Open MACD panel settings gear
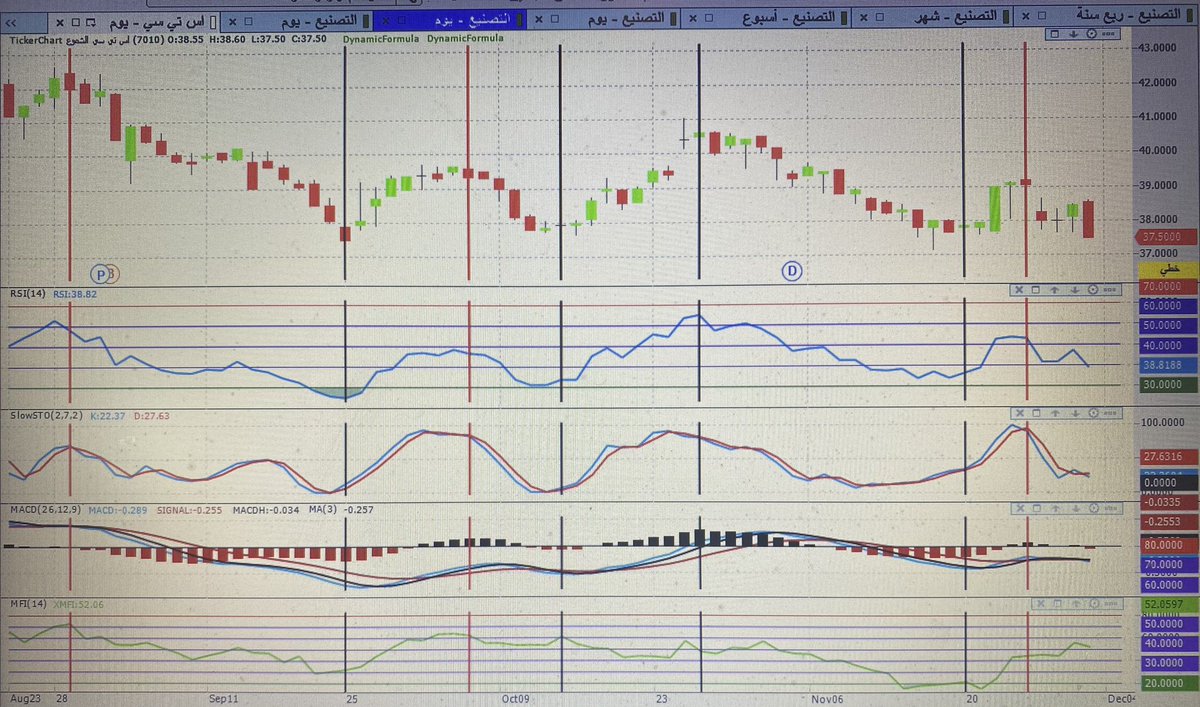Screen dimensions: 1200x707 [x=1094, y=508]
